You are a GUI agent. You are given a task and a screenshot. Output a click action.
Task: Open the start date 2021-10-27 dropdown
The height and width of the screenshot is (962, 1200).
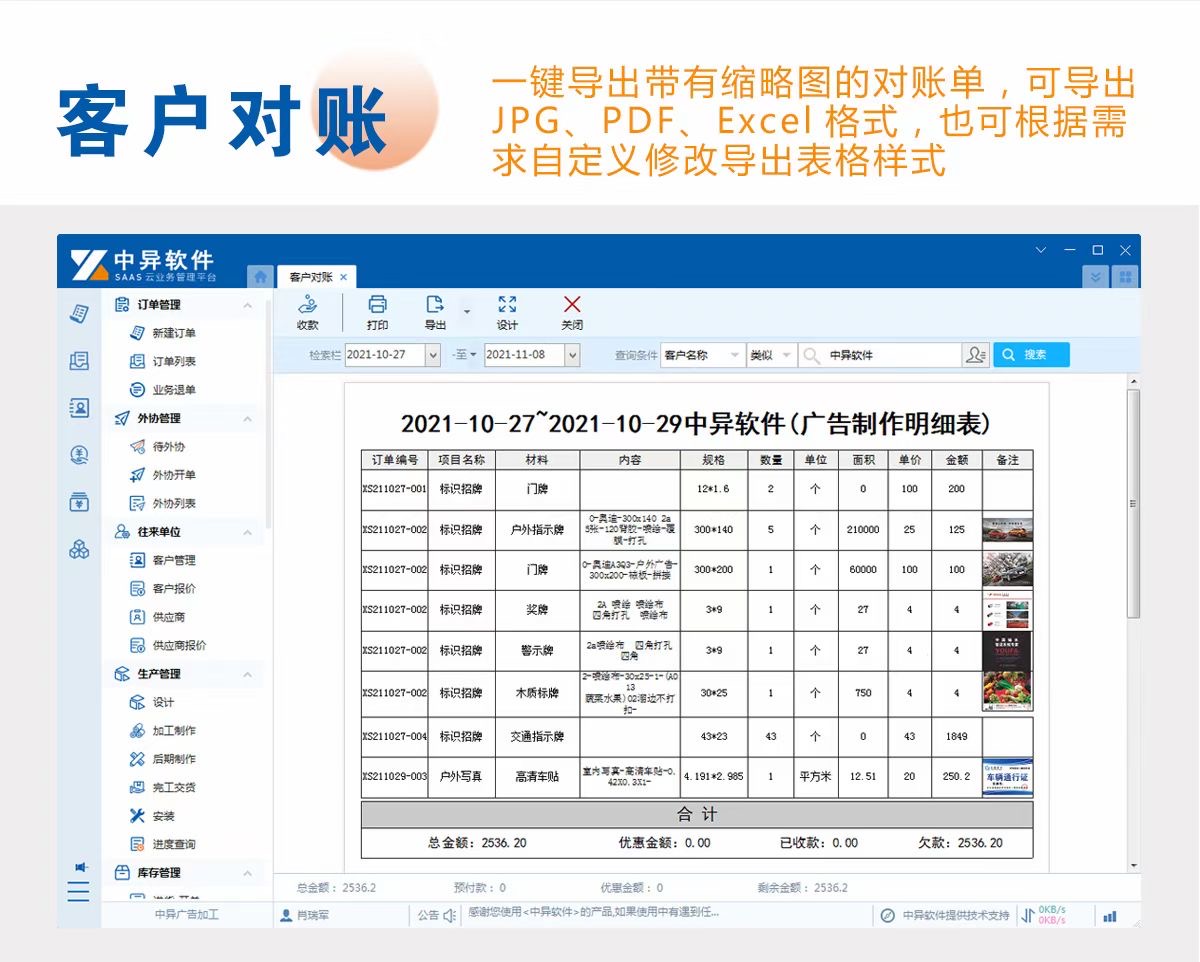click(x=432, y=355)
